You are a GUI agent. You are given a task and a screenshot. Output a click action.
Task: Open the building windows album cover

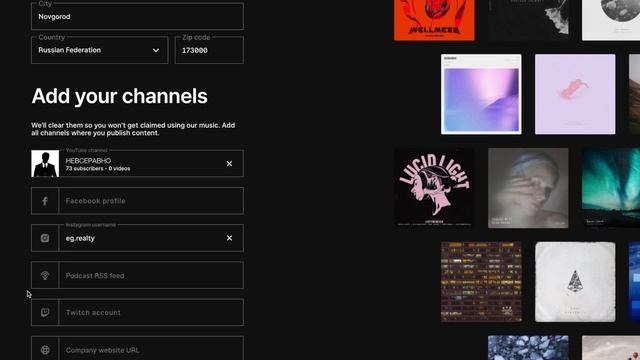click(481, 282)
